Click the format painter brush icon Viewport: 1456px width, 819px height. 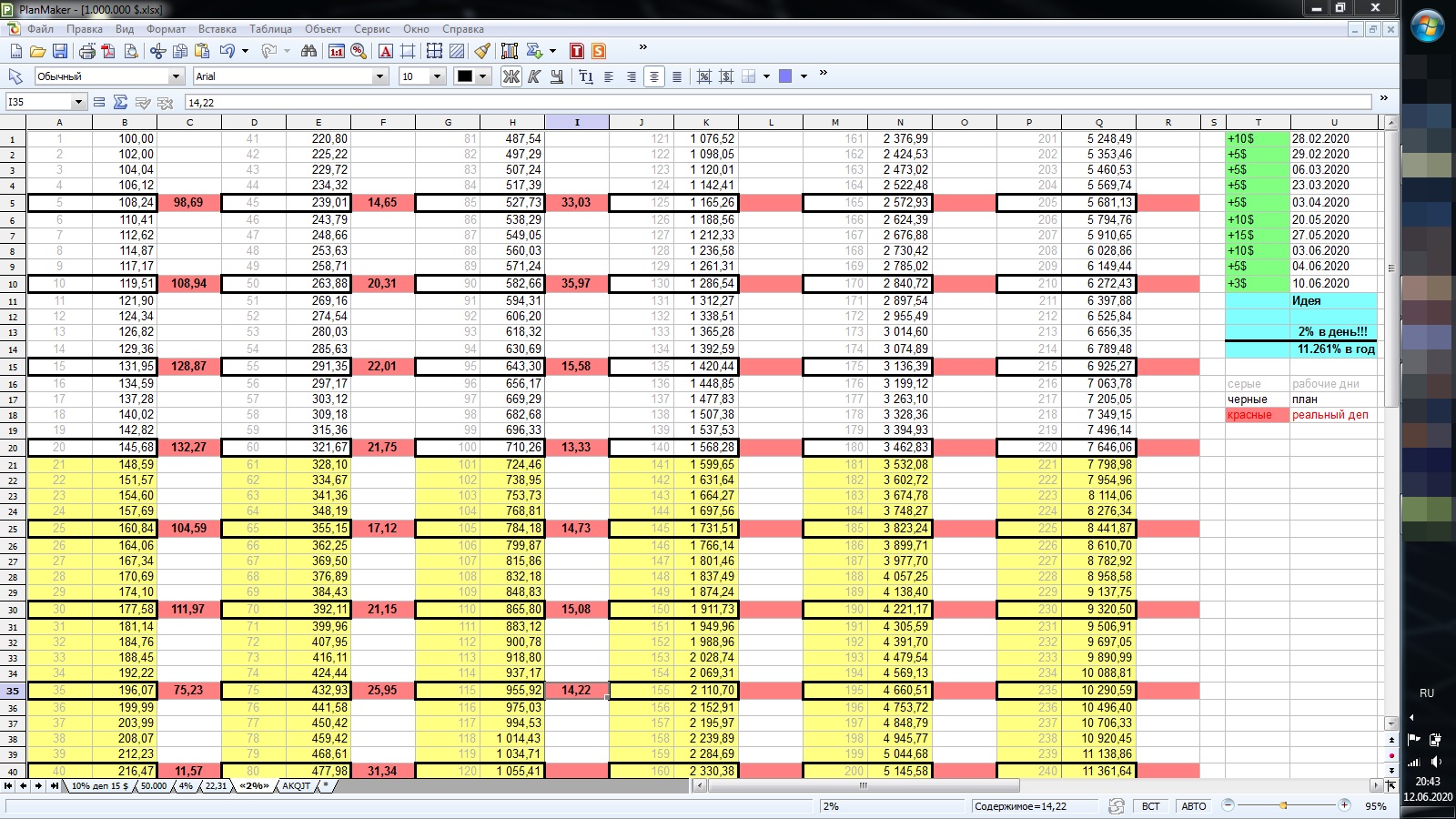(x=482, y=51)
